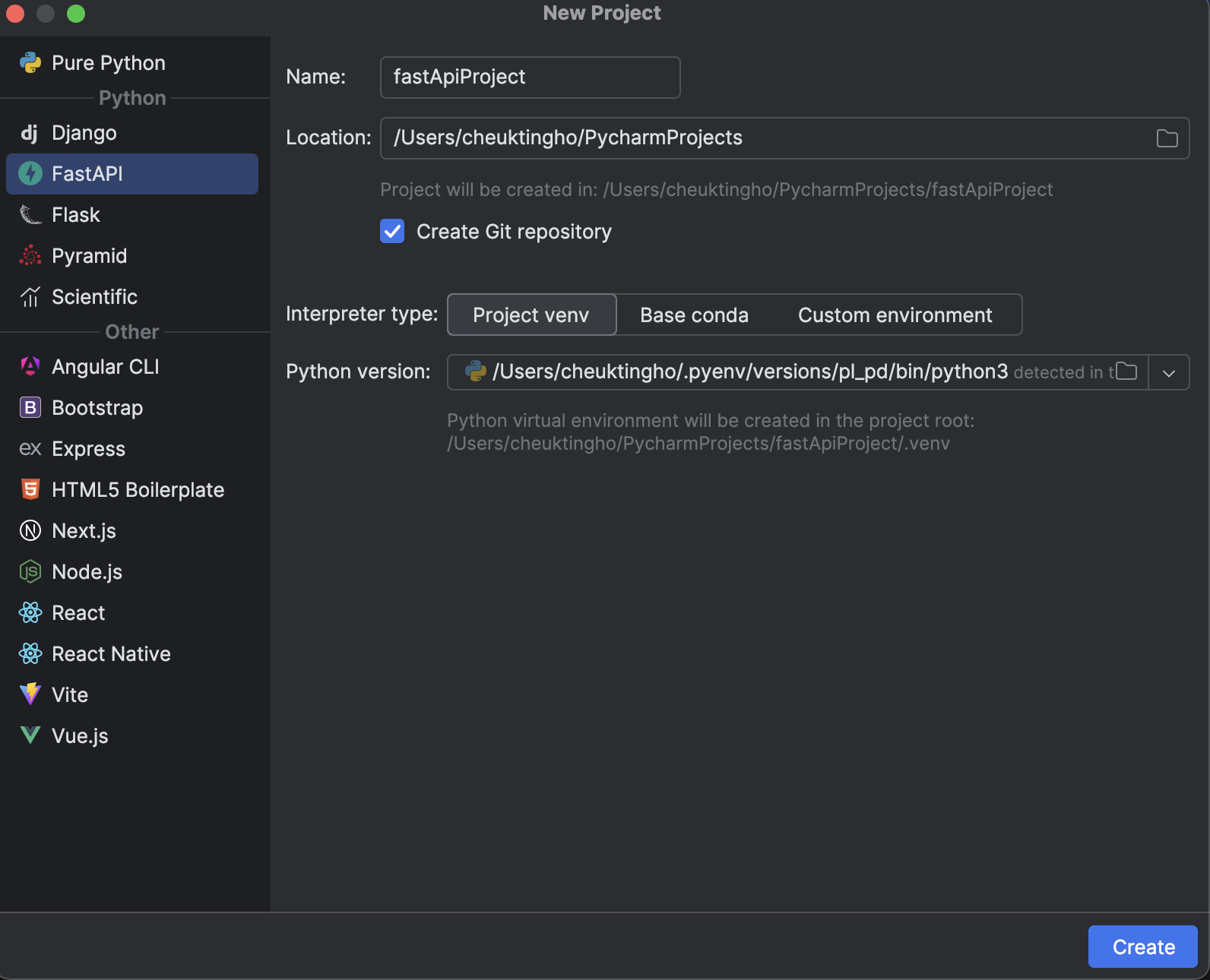Image resolution: width=1210 pixels, height=980 pixels.
Task: Click the HTML5 Boilerplate shield icon
Action: pyautogui.click(x=30, y=490)
